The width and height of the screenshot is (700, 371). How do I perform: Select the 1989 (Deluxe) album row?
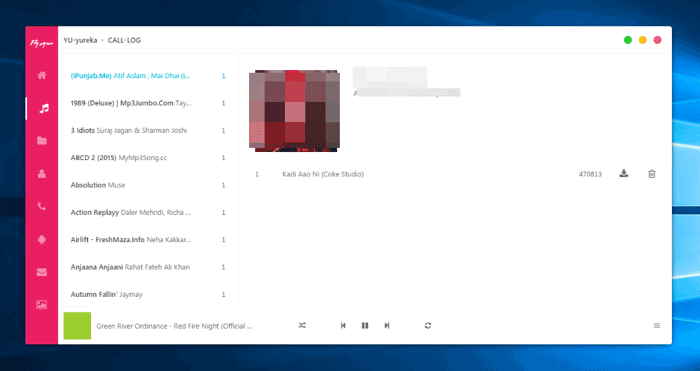tap(148, 103)
